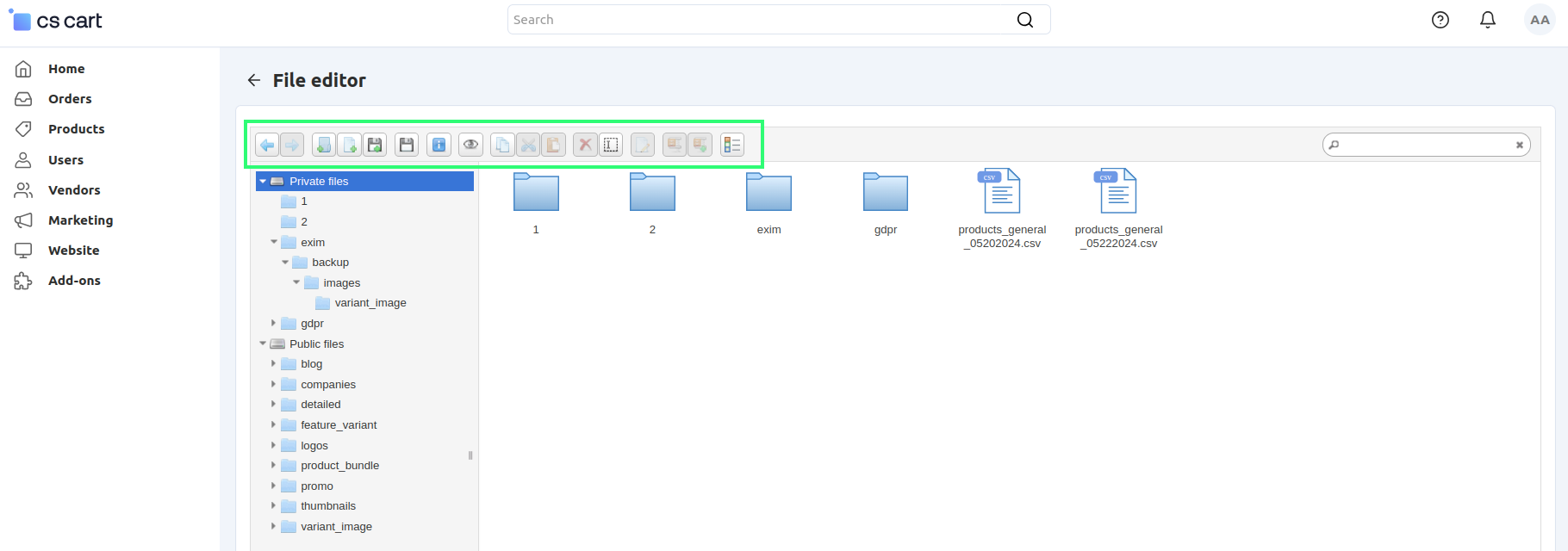The width and height of the screenshot is (1568, 551).
Task: Click the red X Delete toolbar icon
Action: 585,145
